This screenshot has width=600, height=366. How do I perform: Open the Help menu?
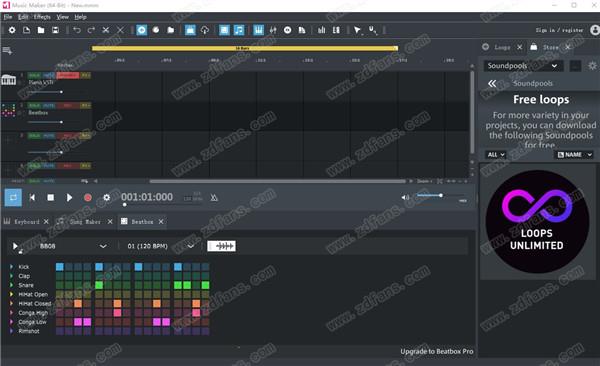click(x=80, y=17)
